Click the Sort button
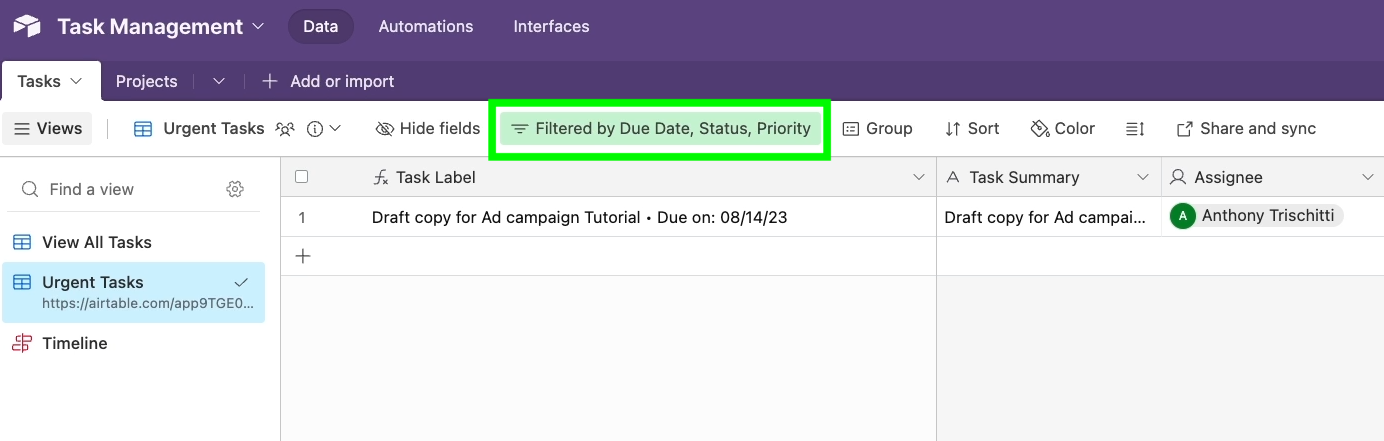The height and width of the screenshot is (441, 1384). click(972, 129)
